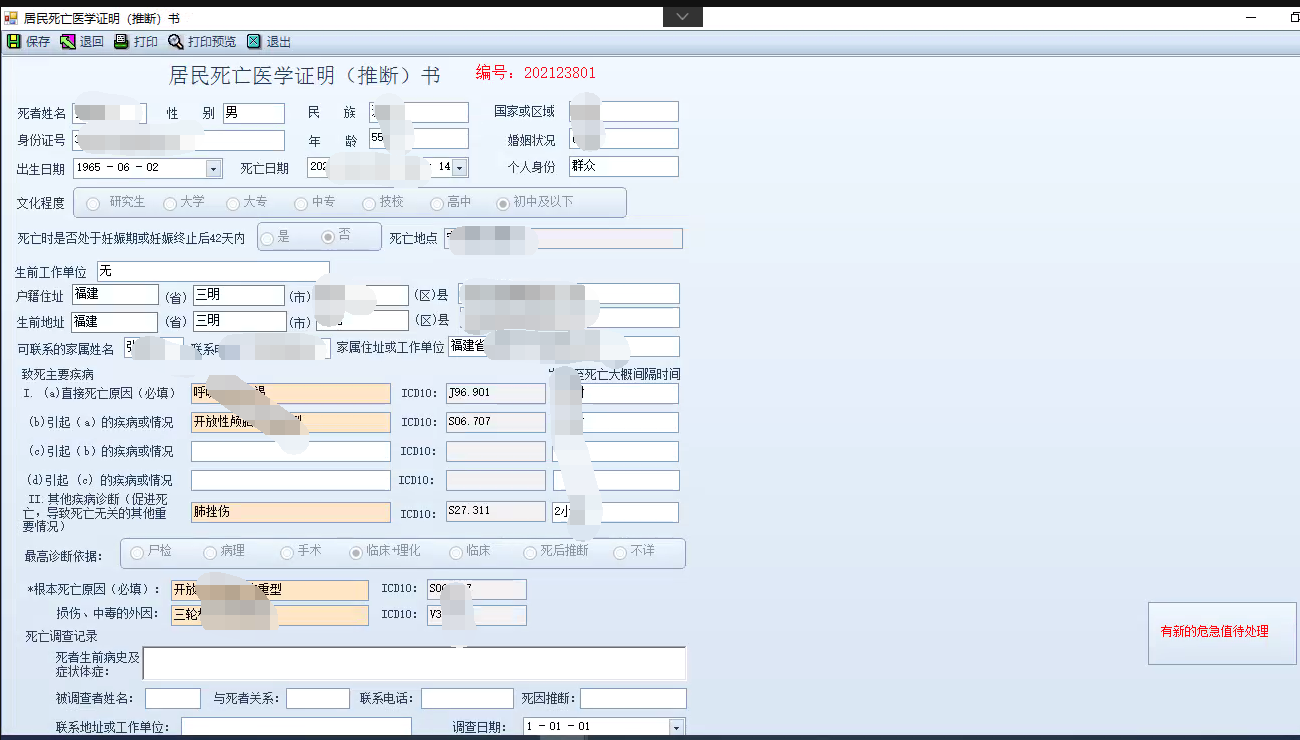Click the ICD10 field for (d) cause row
Image resolution: width=1300 pixels, height=740 pixels.
coord(496,480)
